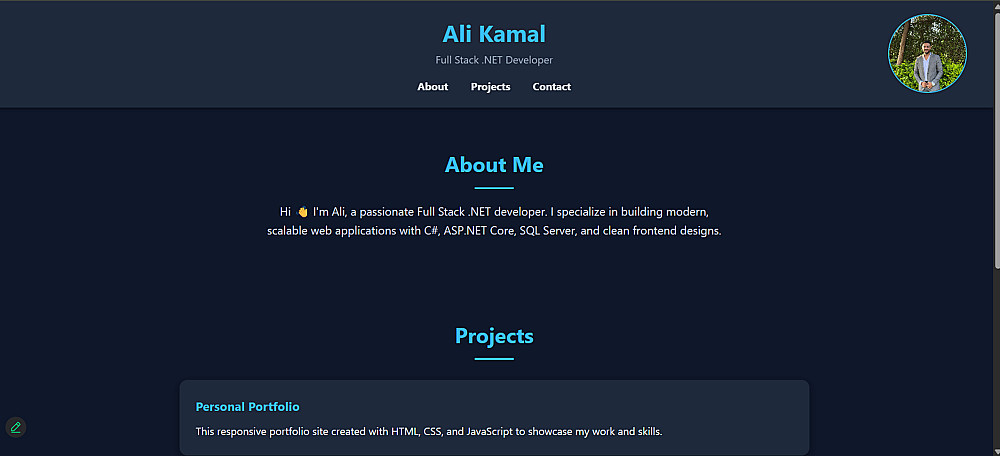1000x456 pixels.
Task: Click the Ali Kamal site title
Action: pyautogui.click(x=494, y=34)
